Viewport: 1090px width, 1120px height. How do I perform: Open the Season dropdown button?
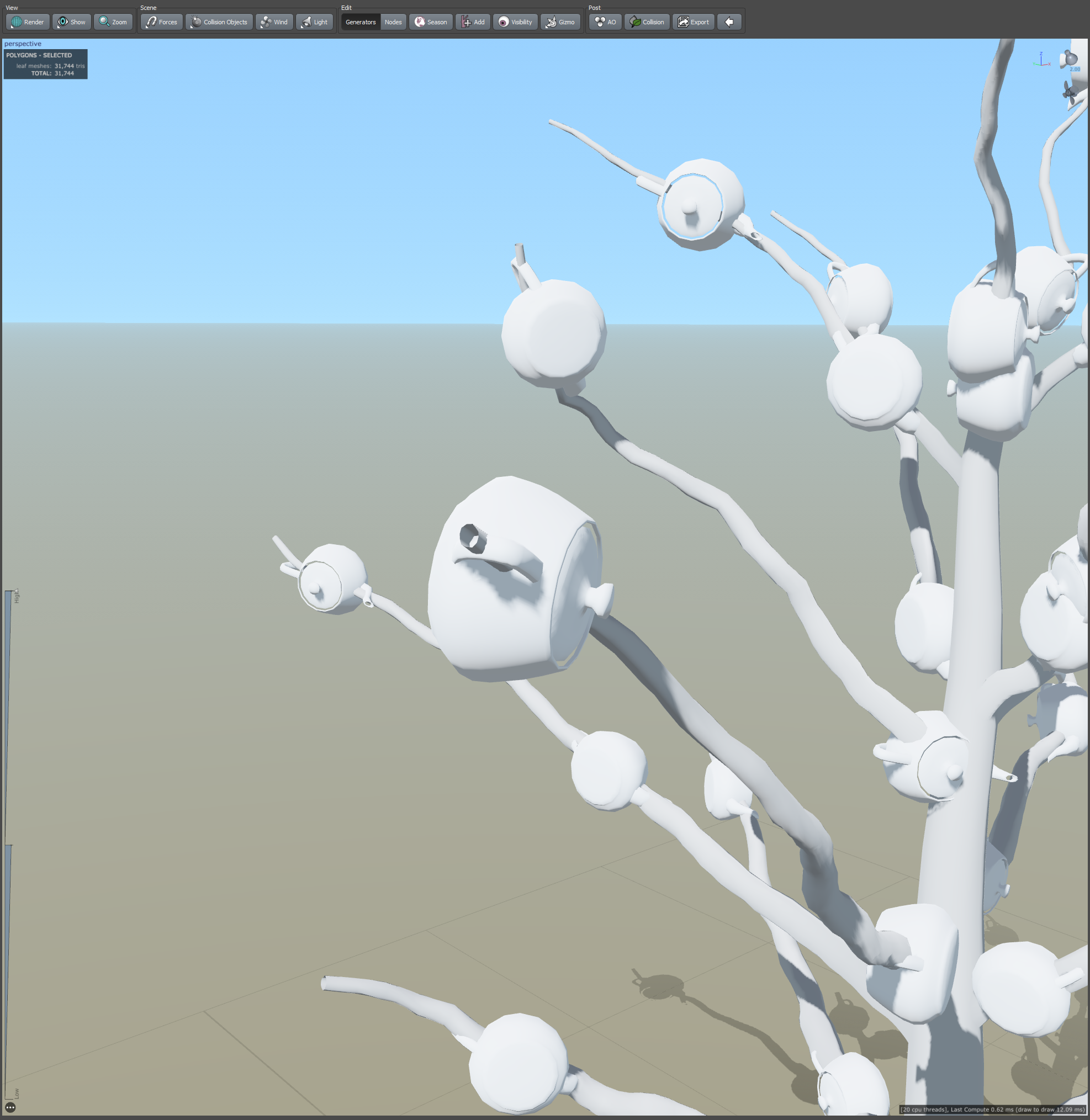pyautogui.click(x=431, y=22)
